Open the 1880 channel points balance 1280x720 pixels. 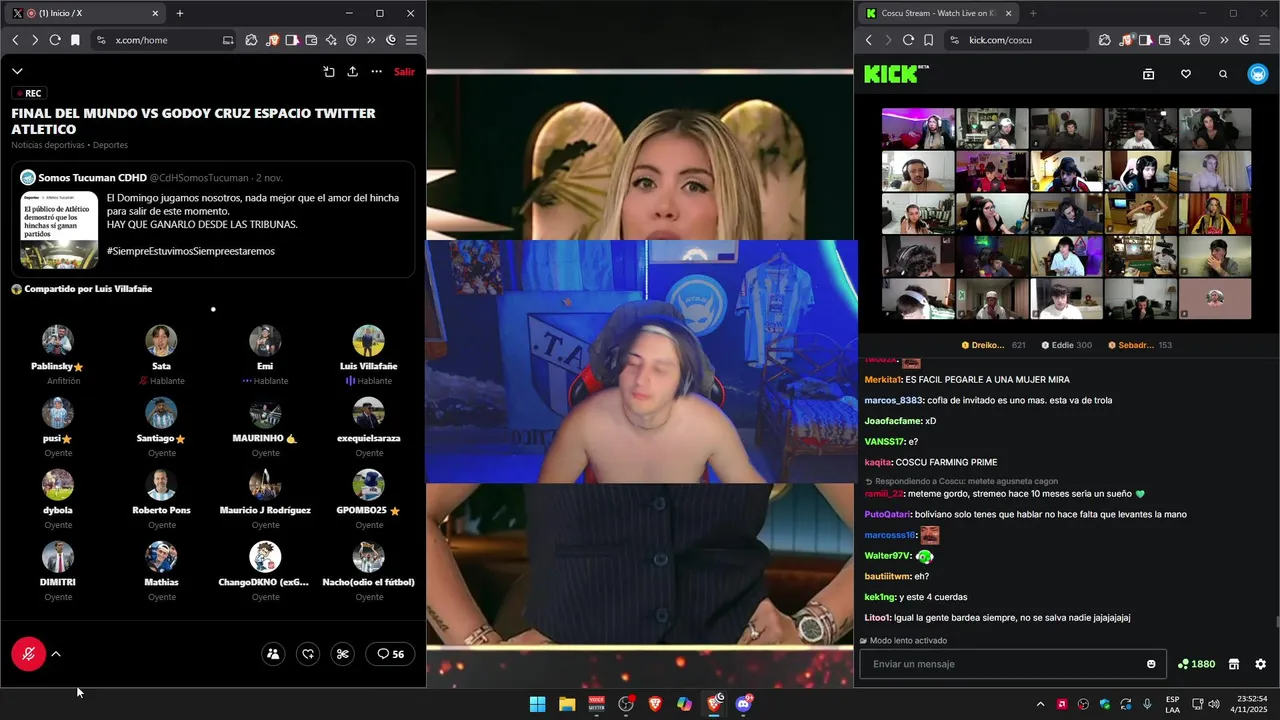point(1197,664)
